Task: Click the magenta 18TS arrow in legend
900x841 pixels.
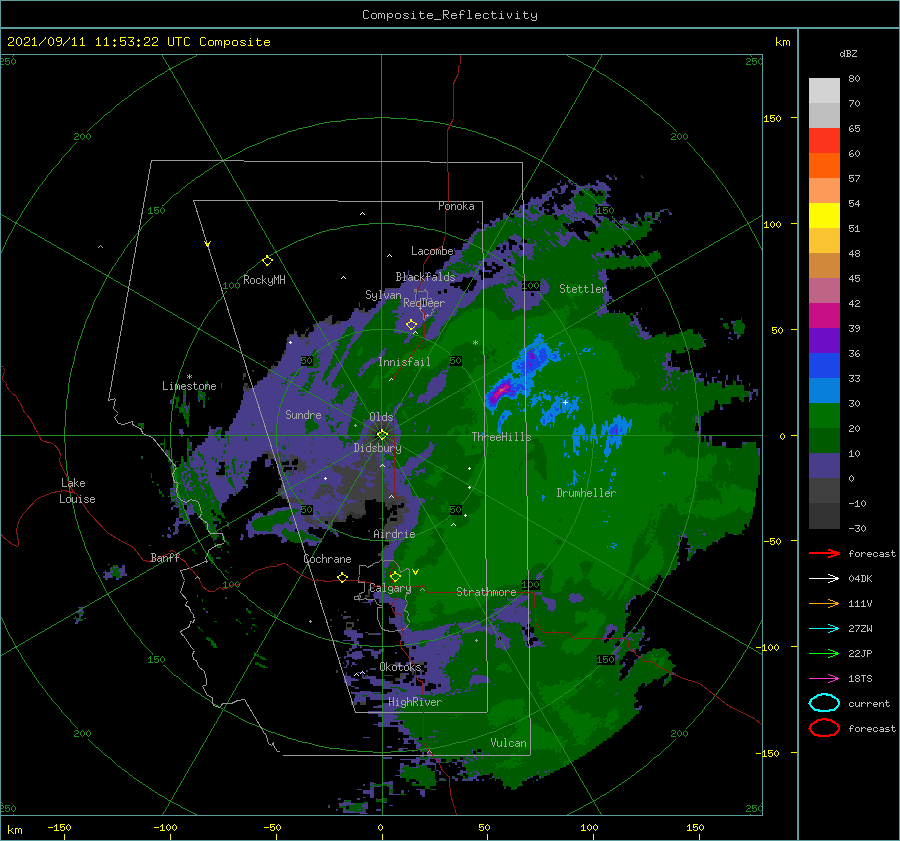Action: pos(824,679)
